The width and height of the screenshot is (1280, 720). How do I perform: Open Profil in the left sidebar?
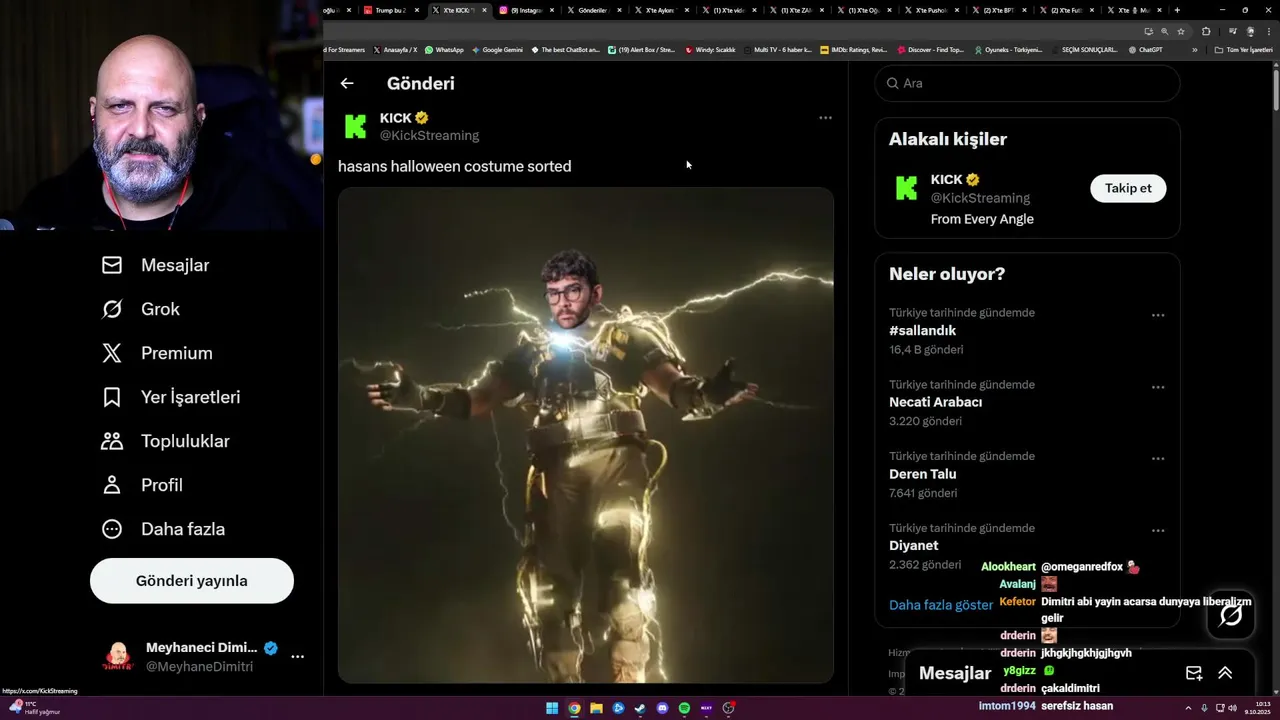tap(142, 485)
